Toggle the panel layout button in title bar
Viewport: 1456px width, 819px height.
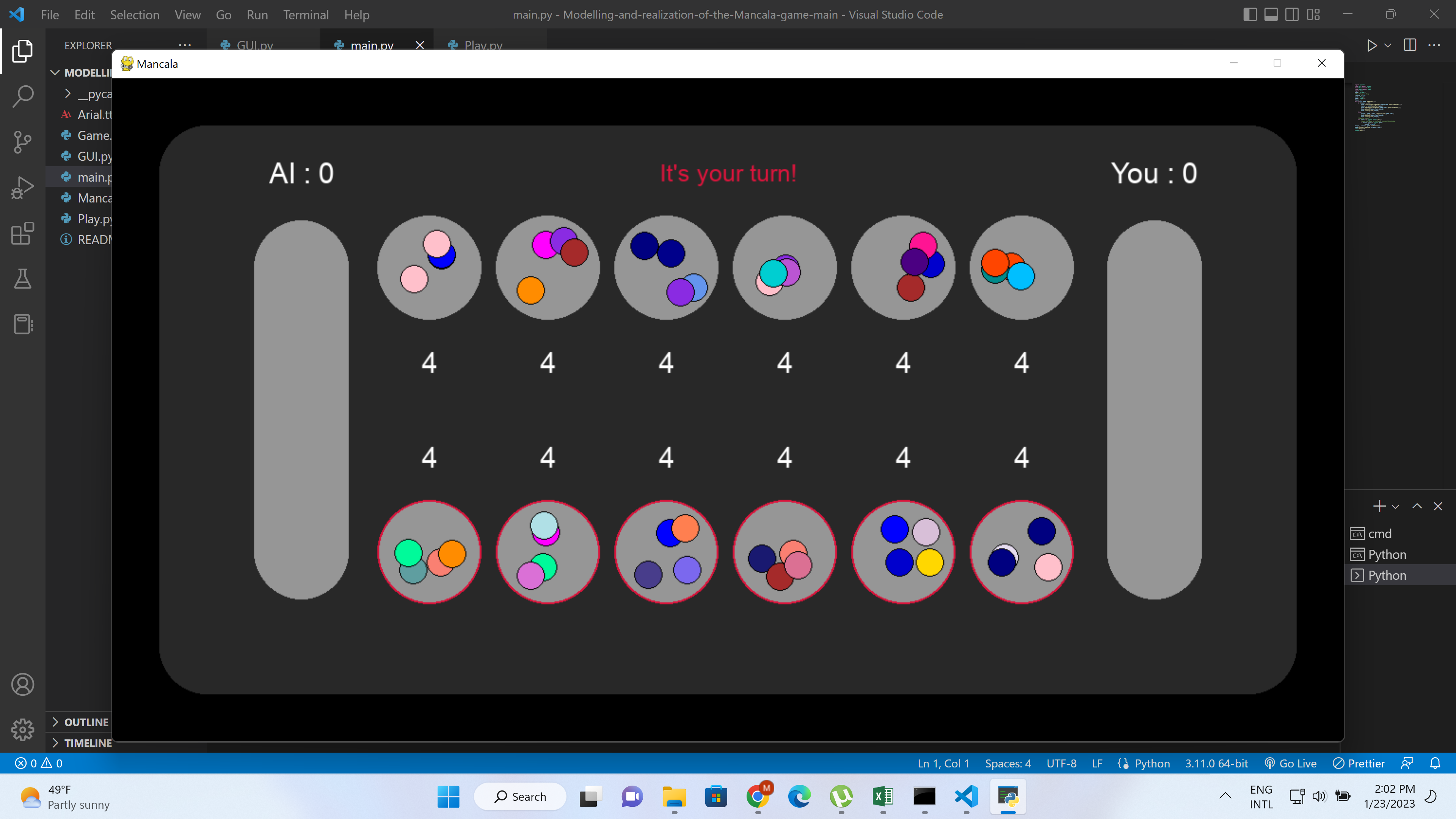point(1271,15)
